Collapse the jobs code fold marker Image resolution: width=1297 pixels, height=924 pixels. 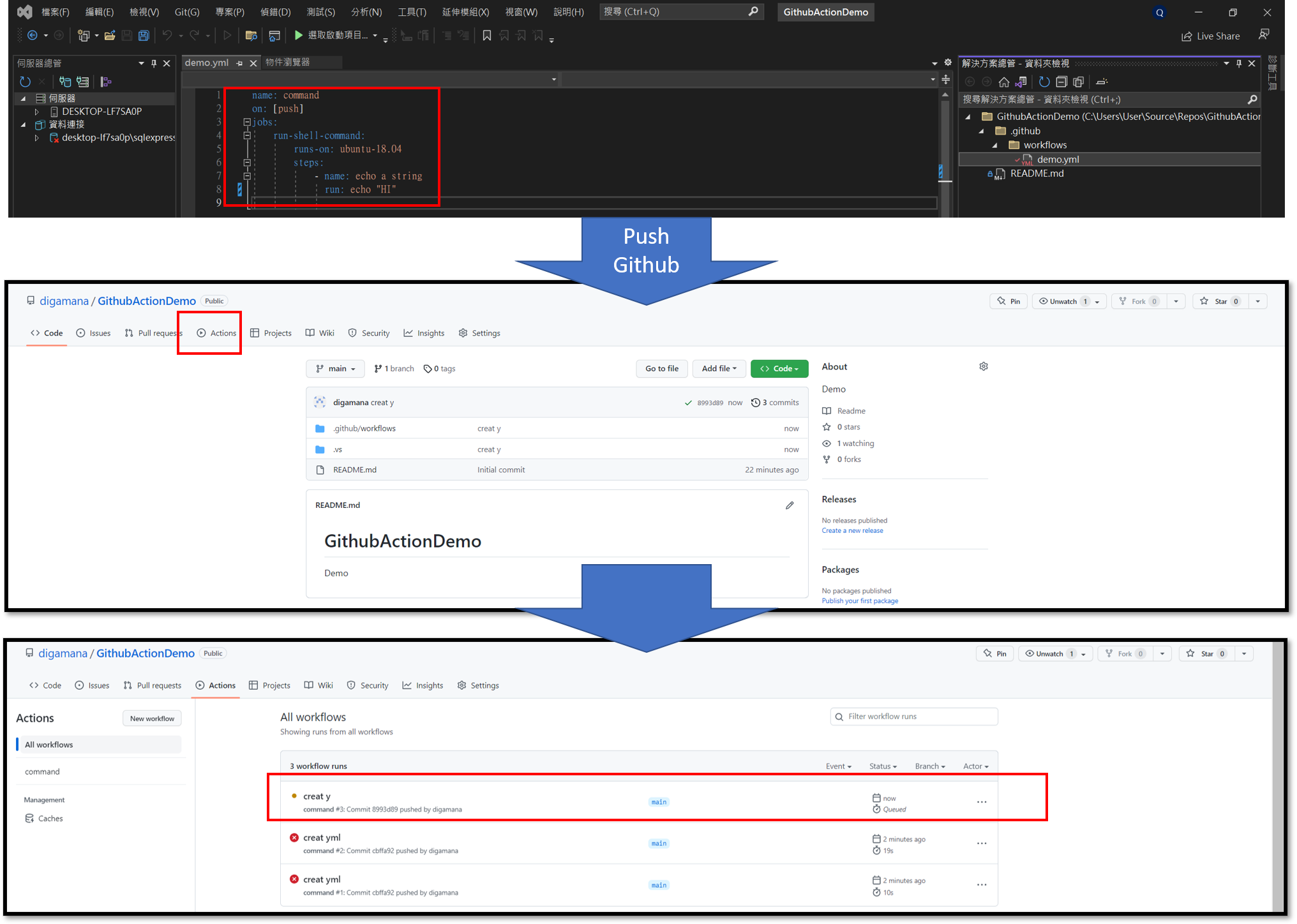tap(247, 122)
